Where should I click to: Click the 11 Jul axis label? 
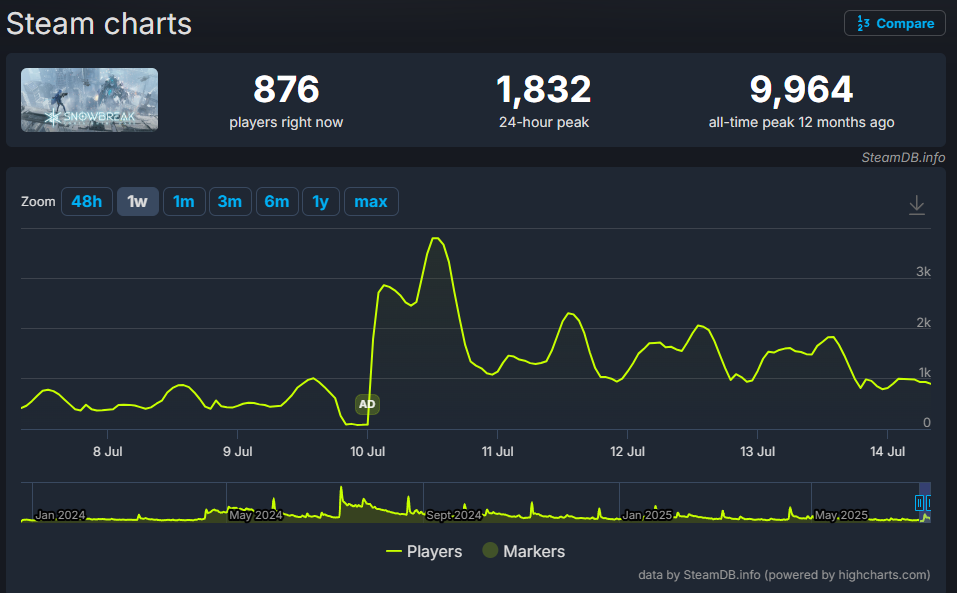click(x=497, y=451)
